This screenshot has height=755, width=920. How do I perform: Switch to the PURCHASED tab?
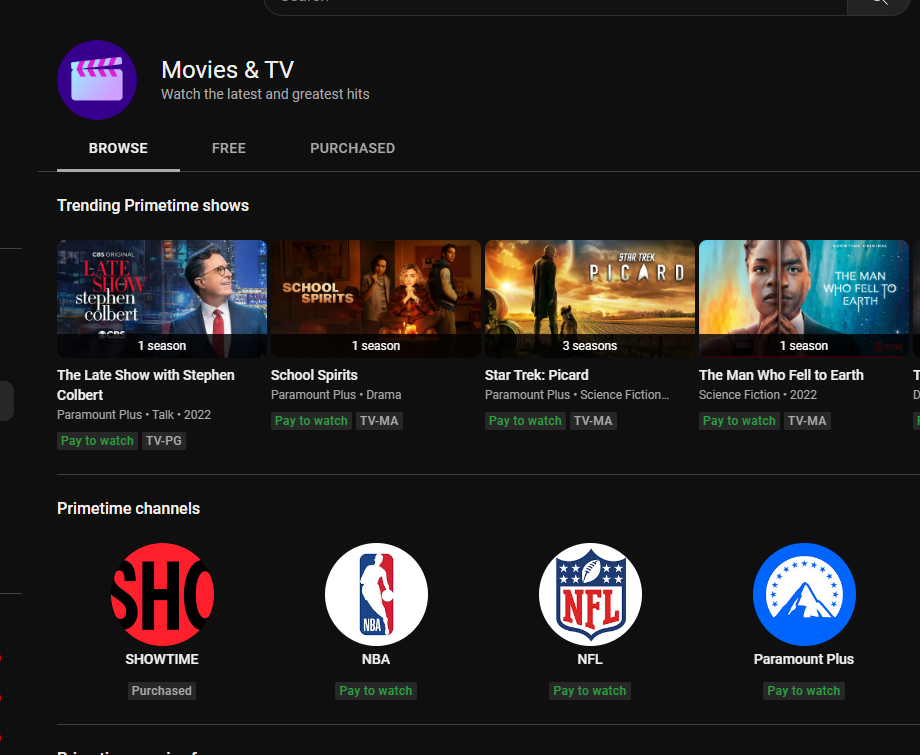pos(353,148)
